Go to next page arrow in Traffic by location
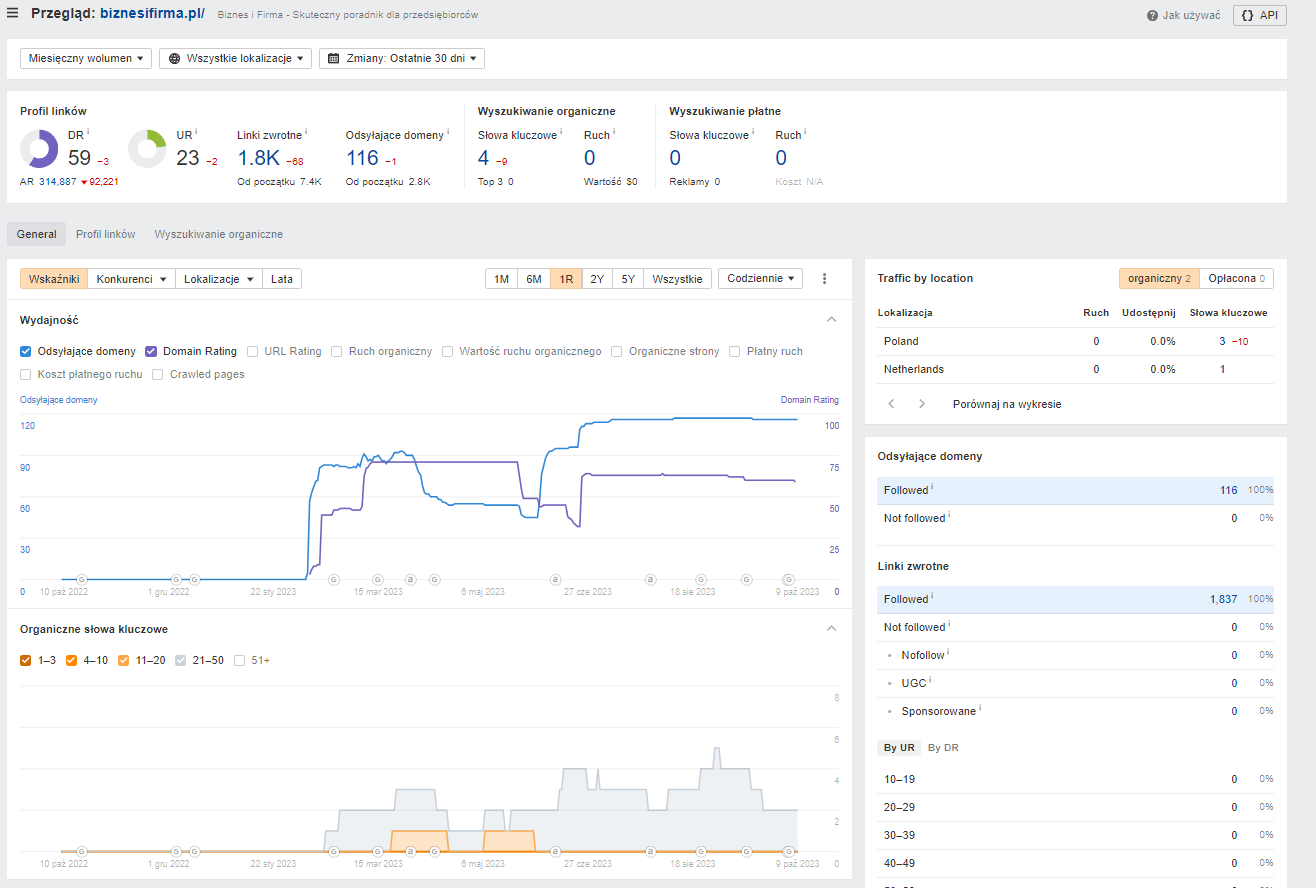The image size is (1316, 888). click(922, 404)
